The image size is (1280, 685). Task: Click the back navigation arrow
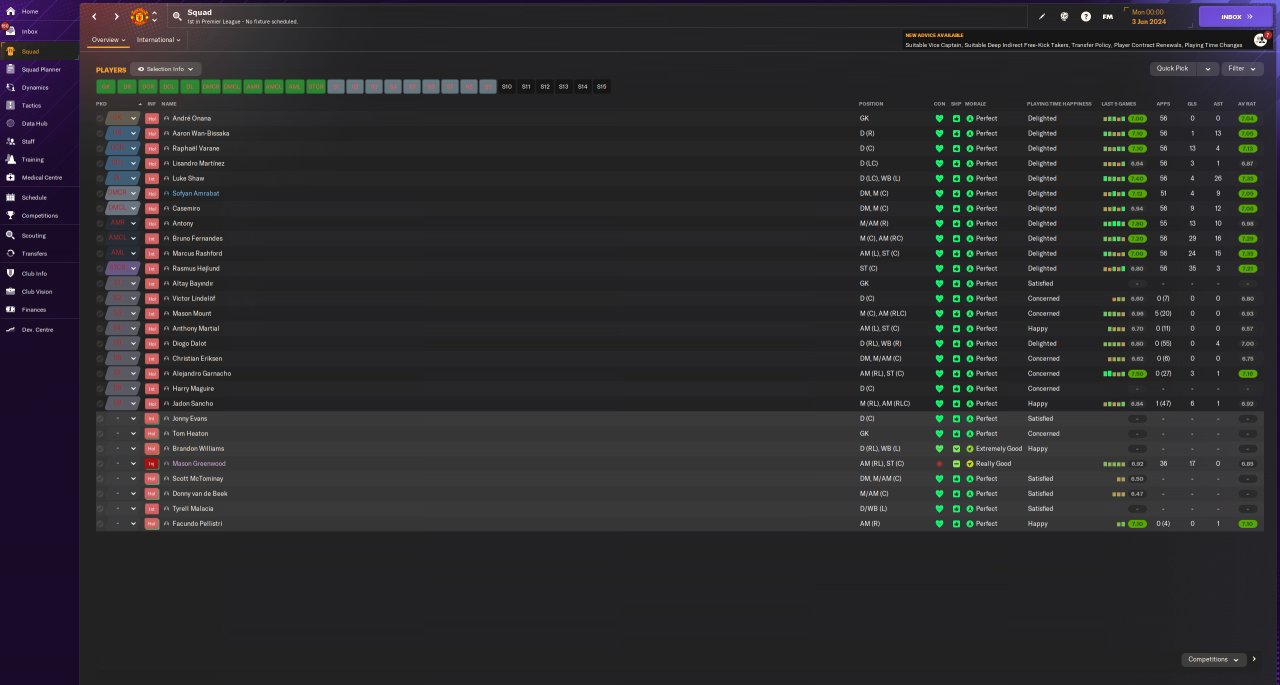pyautogui.click(x=95, y=17)
